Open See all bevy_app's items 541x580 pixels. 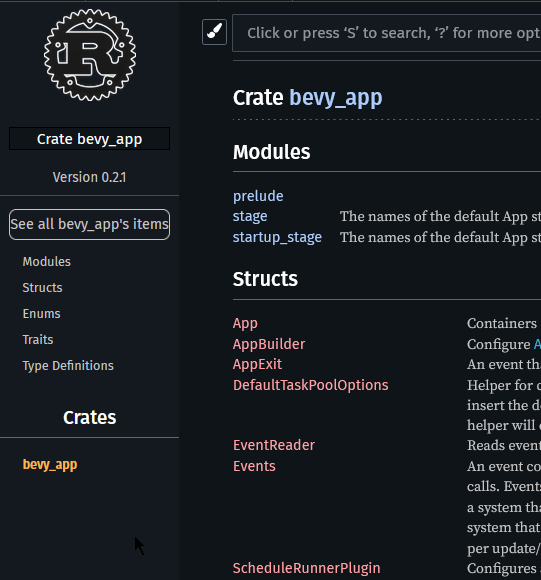click(x=89, y=224)
